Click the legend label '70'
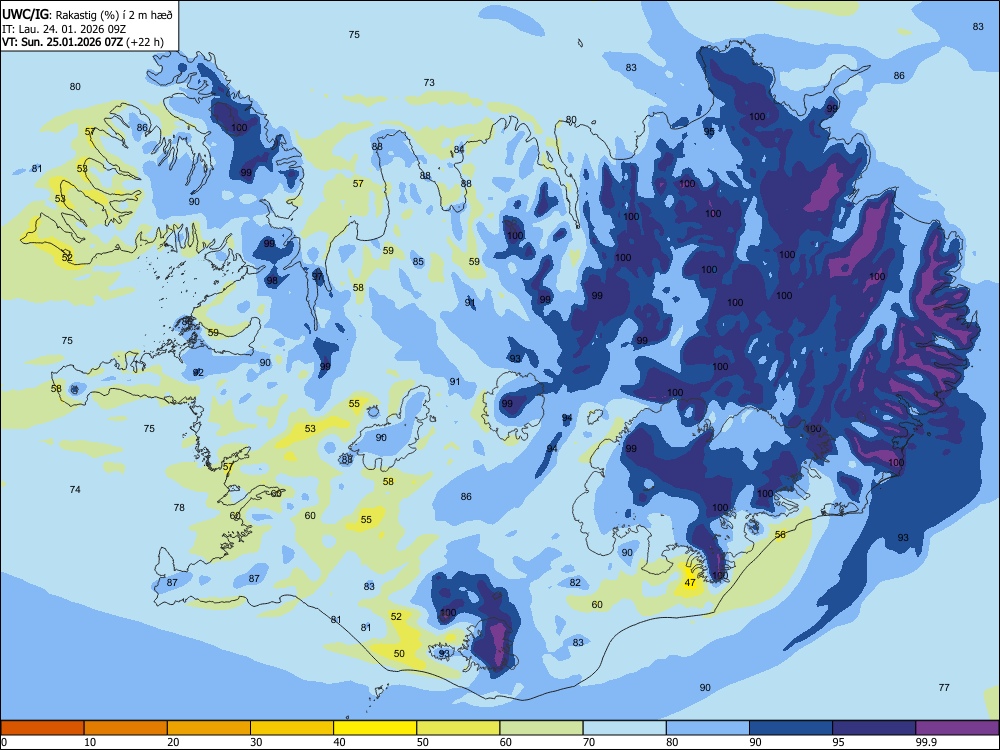 (589, 742)
